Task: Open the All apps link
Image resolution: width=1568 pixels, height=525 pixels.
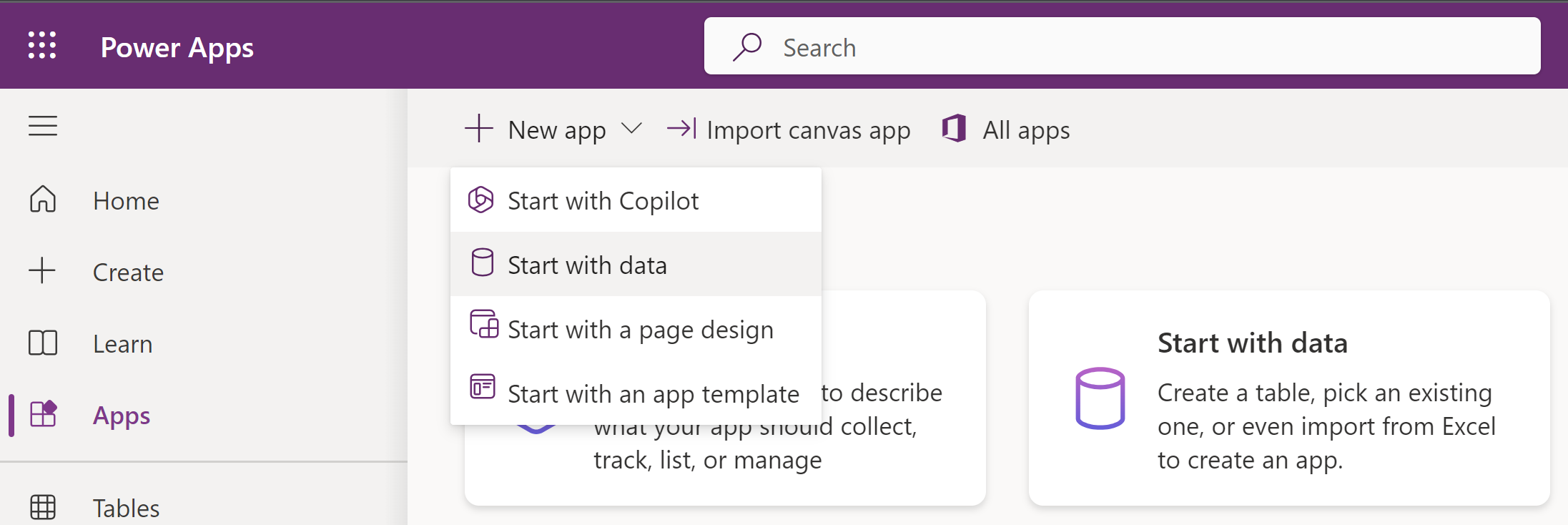Action: click(1025, 130)
